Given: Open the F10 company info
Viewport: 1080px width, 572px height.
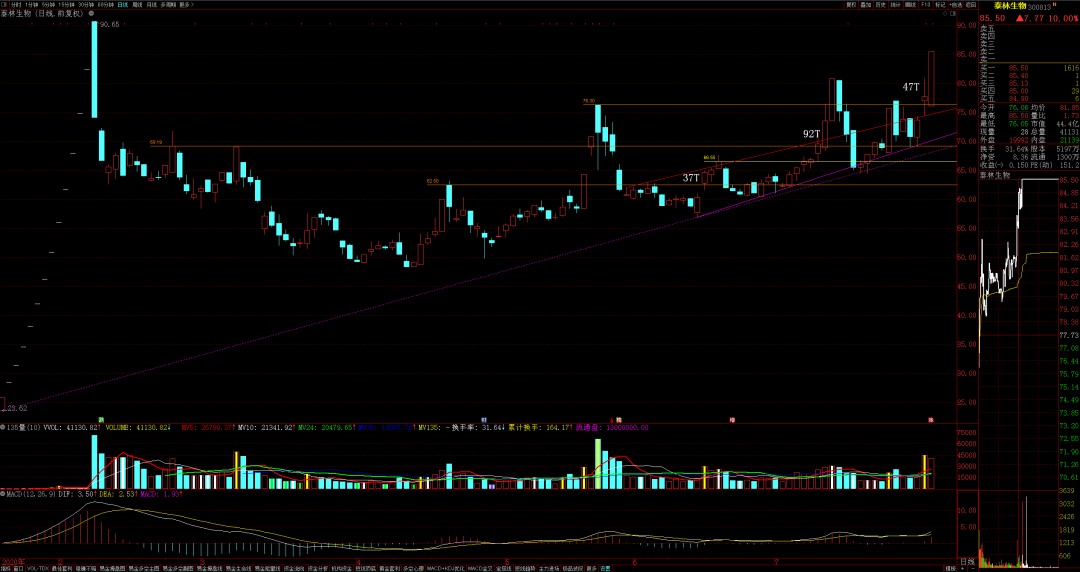Looking at the screenshot, I should 926,5.
